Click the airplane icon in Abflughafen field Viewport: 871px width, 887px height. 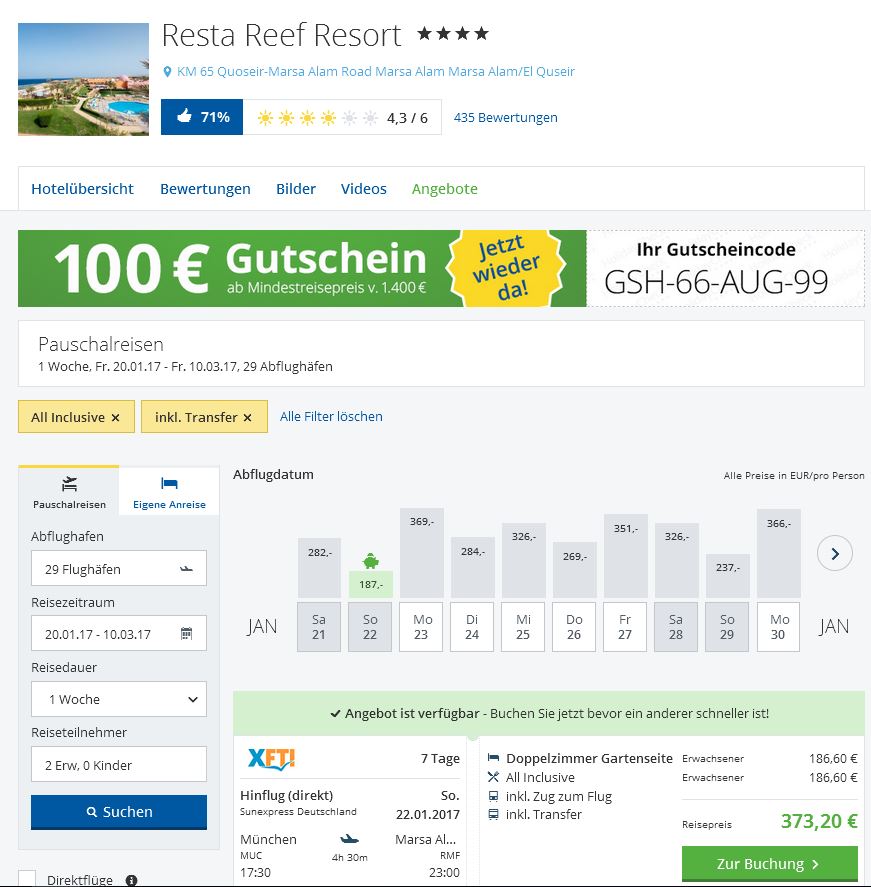coord(186,568)
